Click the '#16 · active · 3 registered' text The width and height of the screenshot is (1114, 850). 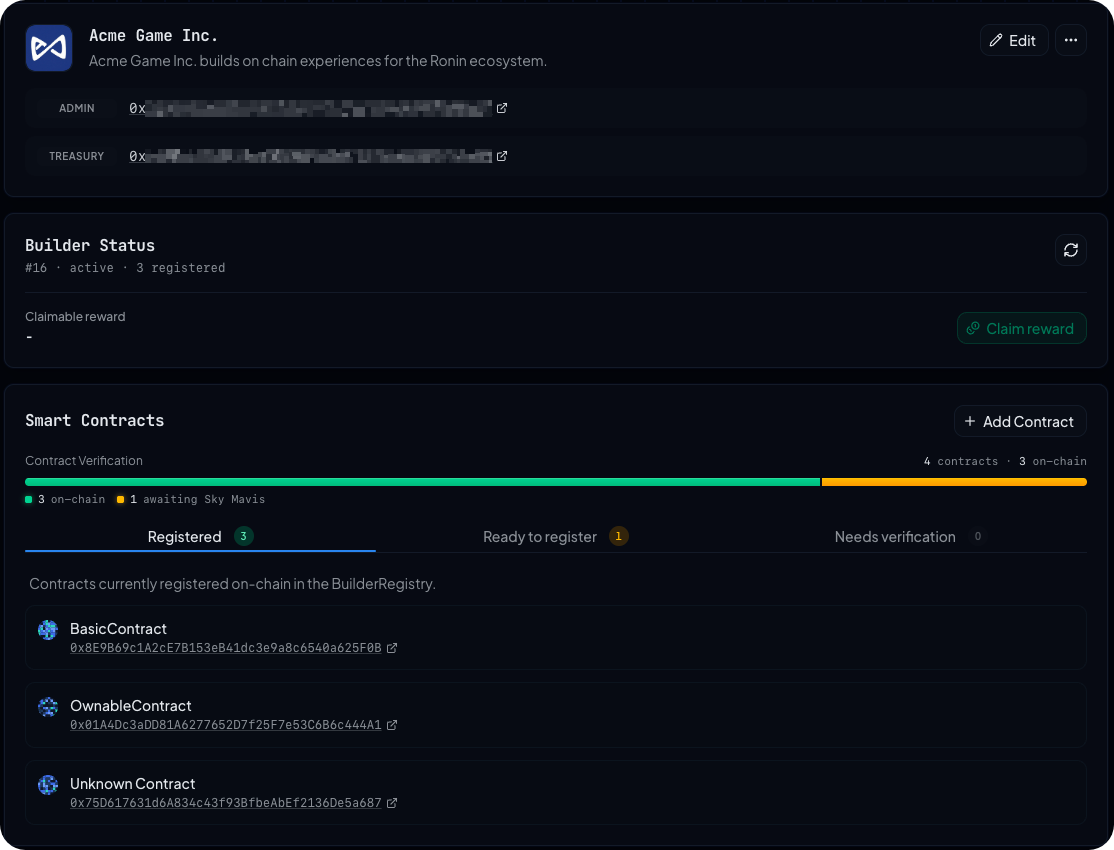pyautogui.click(x=125, y=268)
